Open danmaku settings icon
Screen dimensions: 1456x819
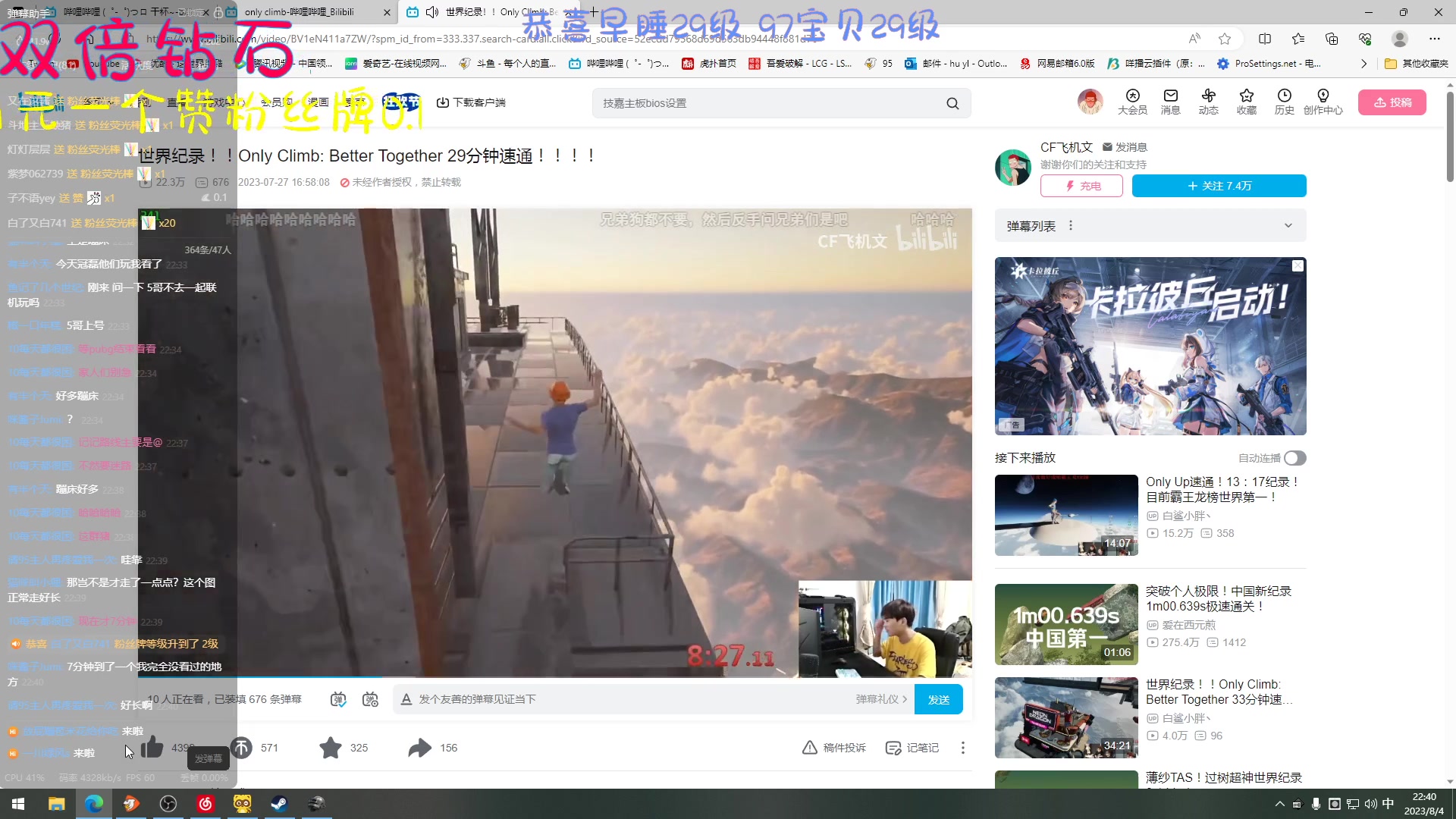tap(370, 699)
